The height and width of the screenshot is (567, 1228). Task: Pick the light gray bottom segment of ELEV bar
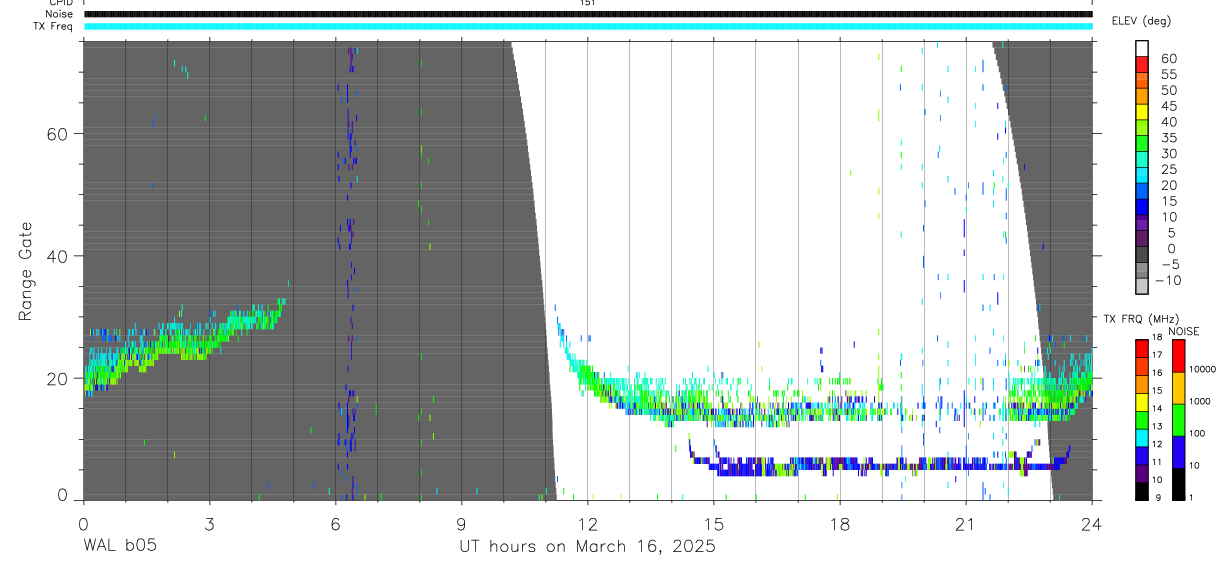coord(1142,286)
